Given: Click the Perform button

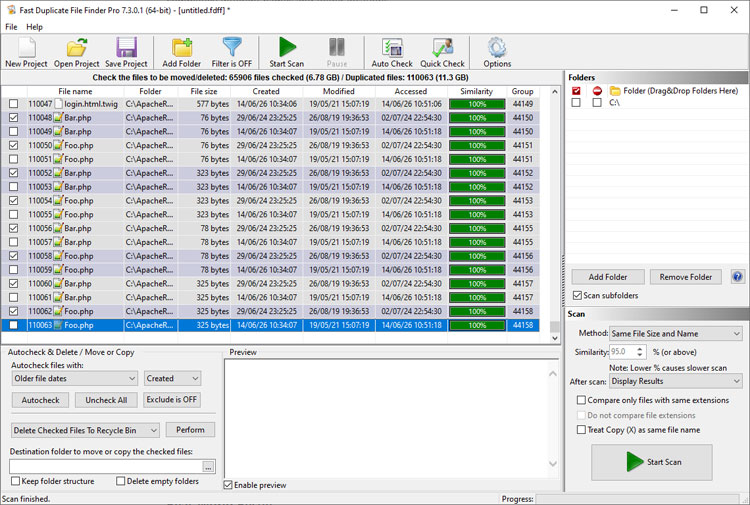Looking at the screenshot, I should click(190, 430).
